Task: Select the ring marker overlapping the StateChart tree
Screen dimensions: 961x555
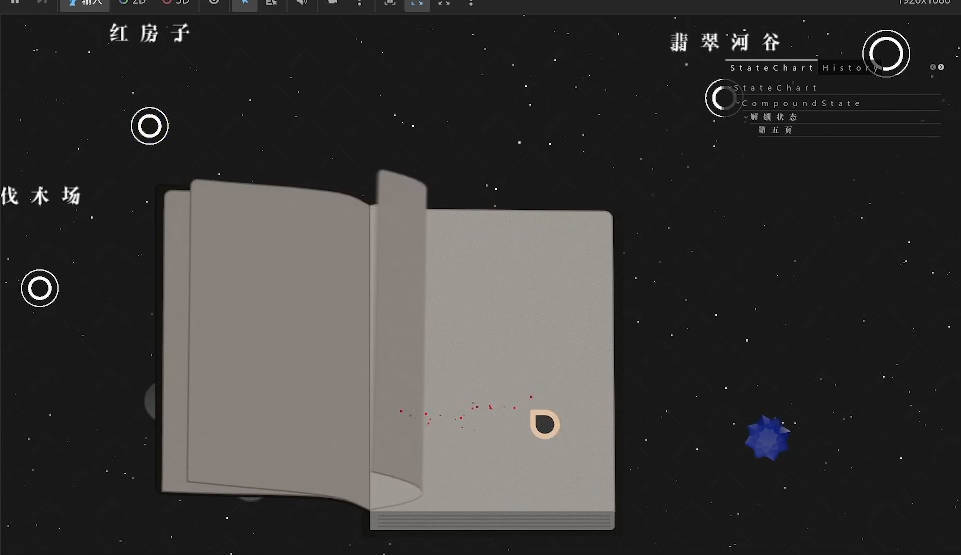Action: tap(724, 98)
